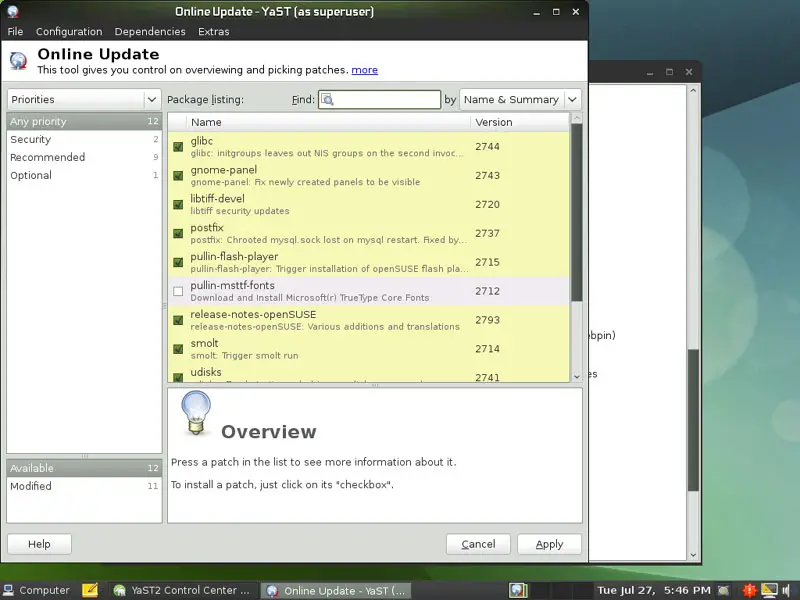Select the Optional priority filter
The height and width of the screenshot is (600, 800).
(x=84, y=175)
